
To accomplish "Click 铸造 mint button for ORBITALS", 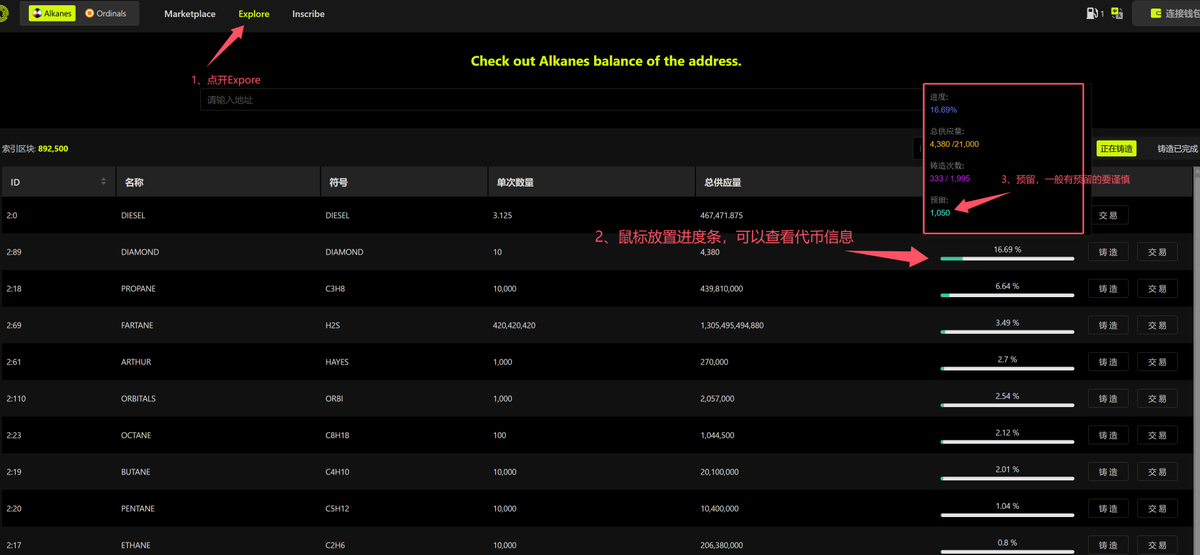I will coord(1108,399).
